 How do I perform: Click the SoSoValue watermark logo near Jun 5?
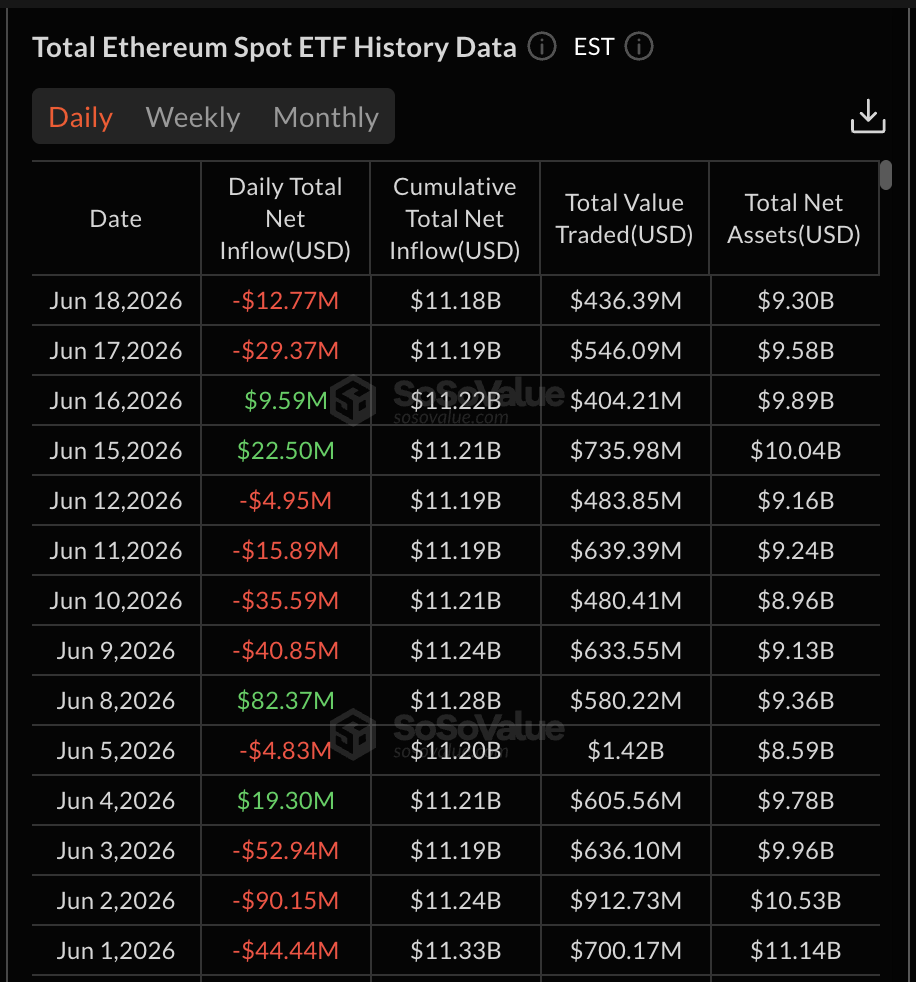(353, 734)
